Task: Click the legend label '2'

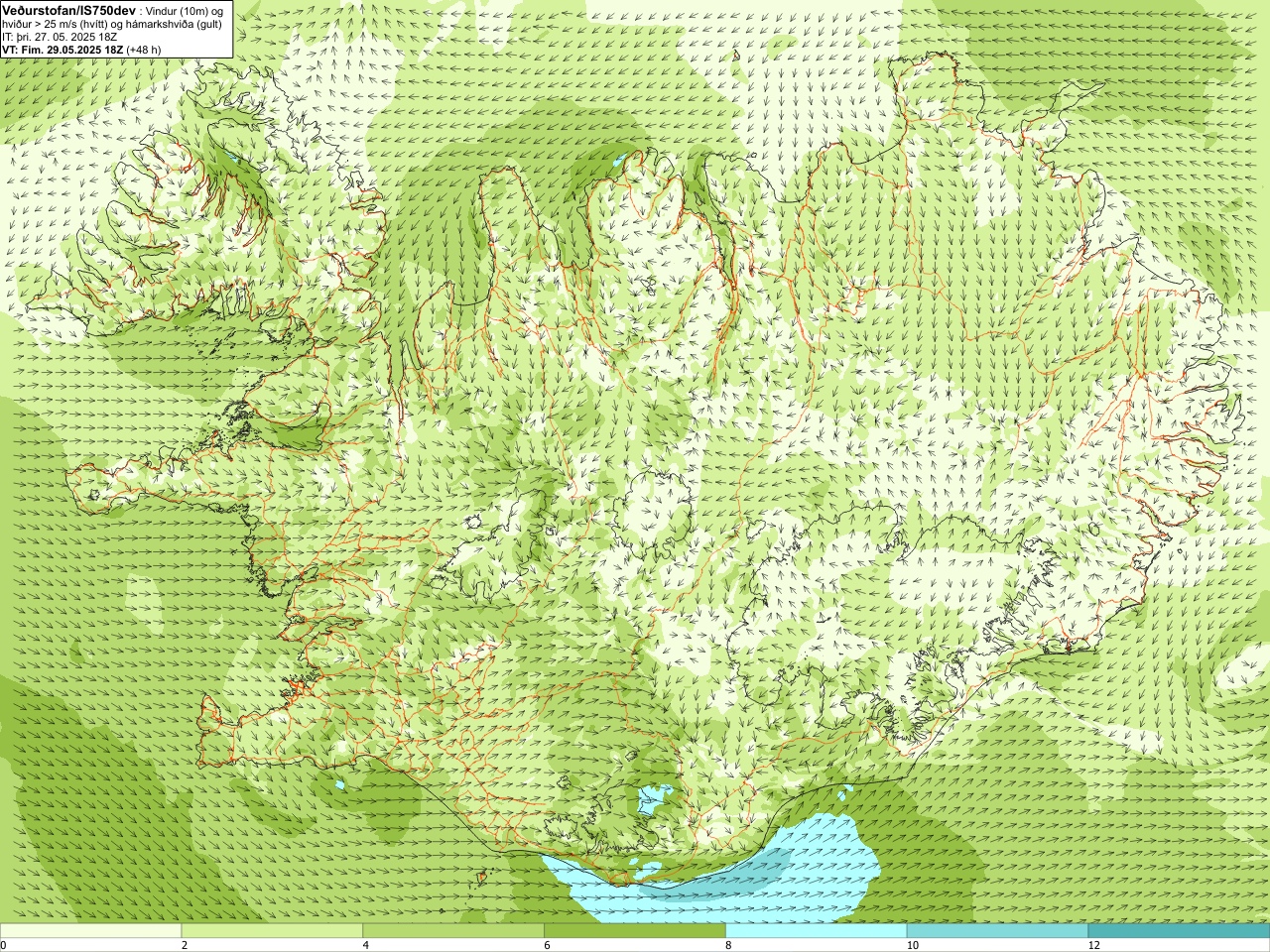Action: [x=185, y=945]
